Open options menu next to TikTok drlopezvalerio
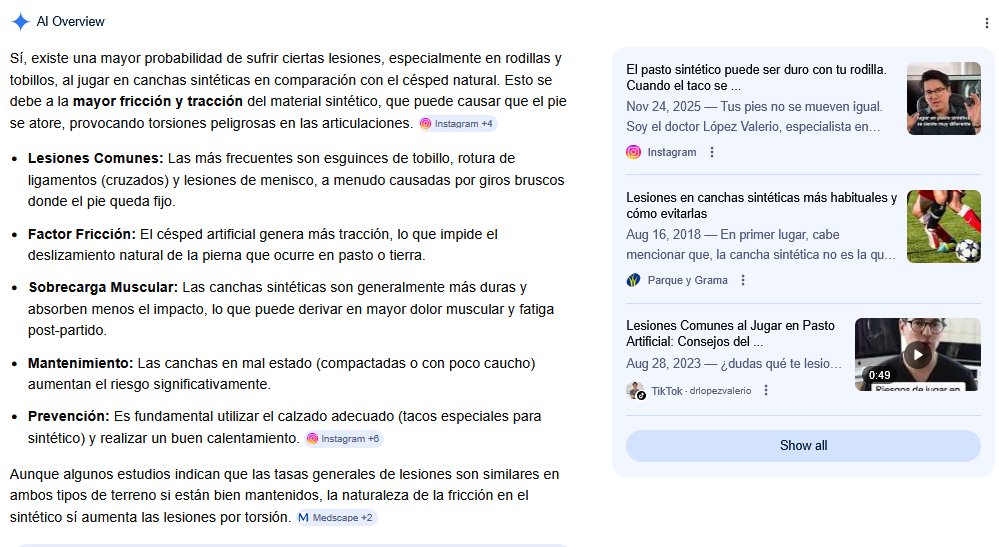 [766, 390]
